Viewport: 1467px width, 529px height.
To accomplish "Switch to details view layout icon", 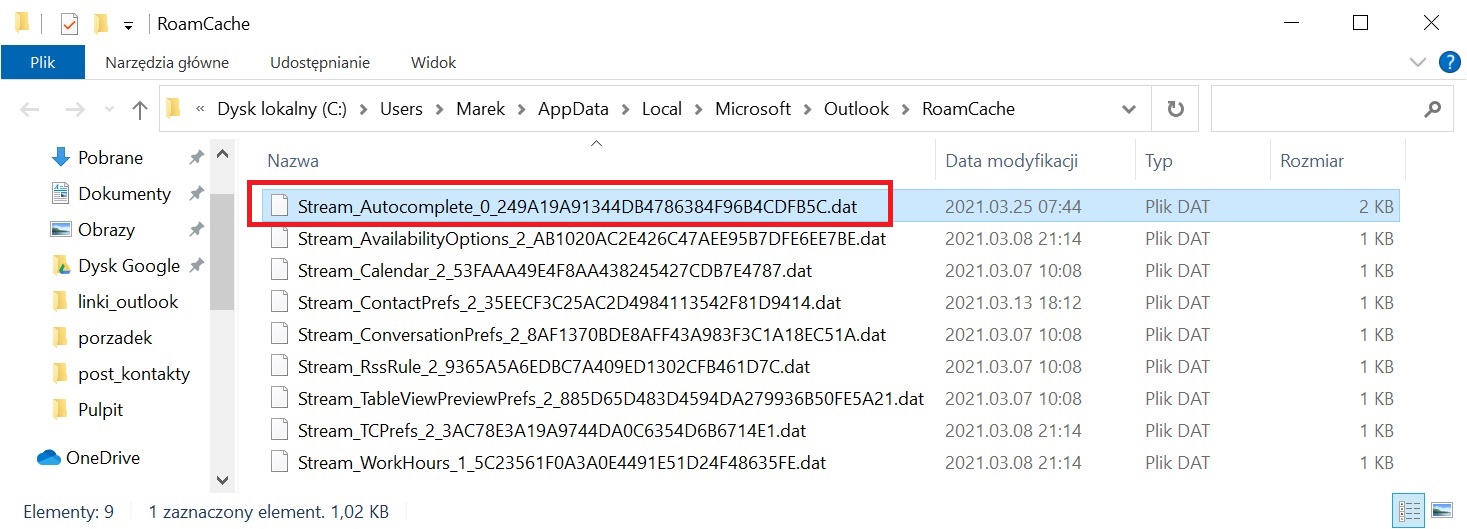I will pyautogui.click(x=1410, y=512).
